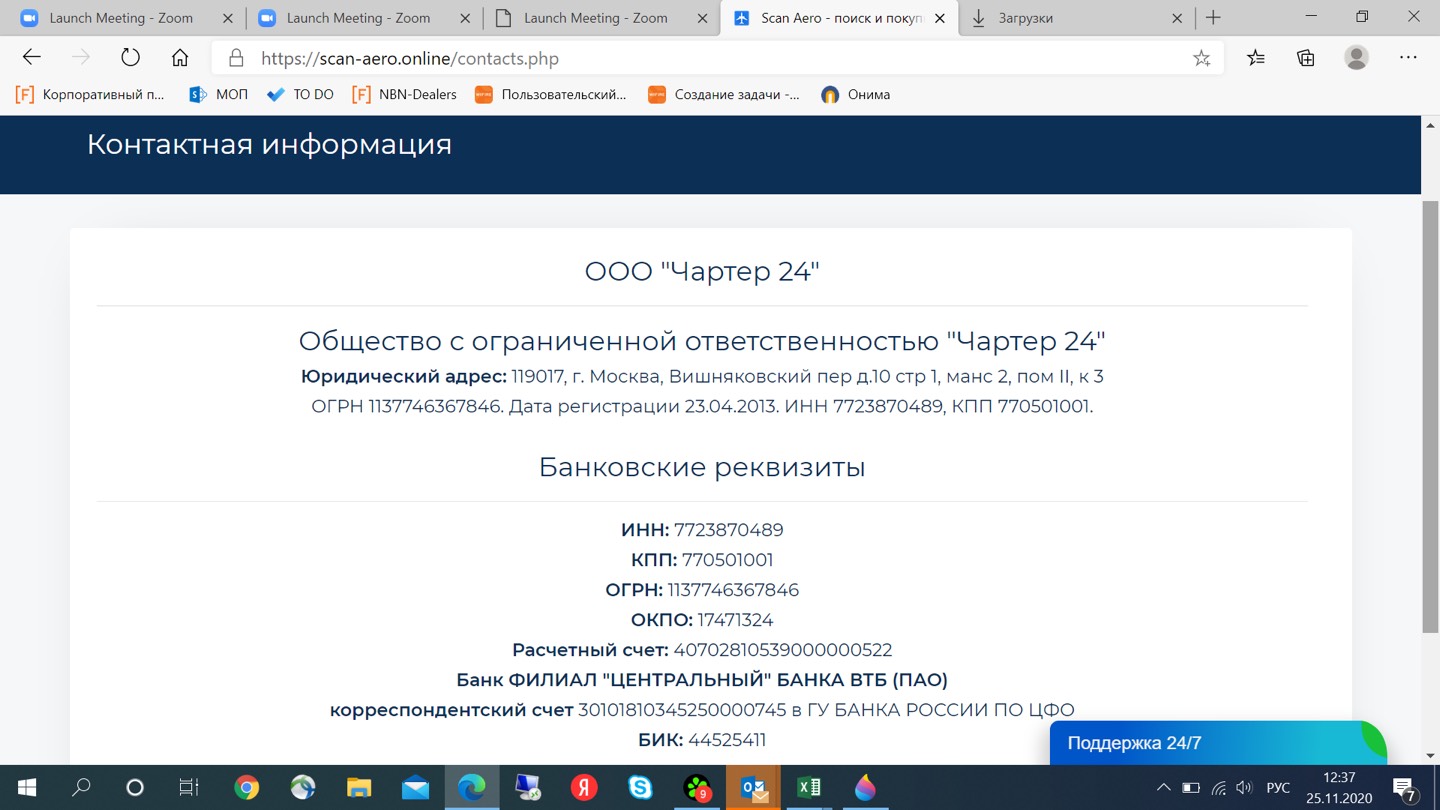1440x810 pixels.
Task: Open the Favorites list icon
Action: point(1256,58)
